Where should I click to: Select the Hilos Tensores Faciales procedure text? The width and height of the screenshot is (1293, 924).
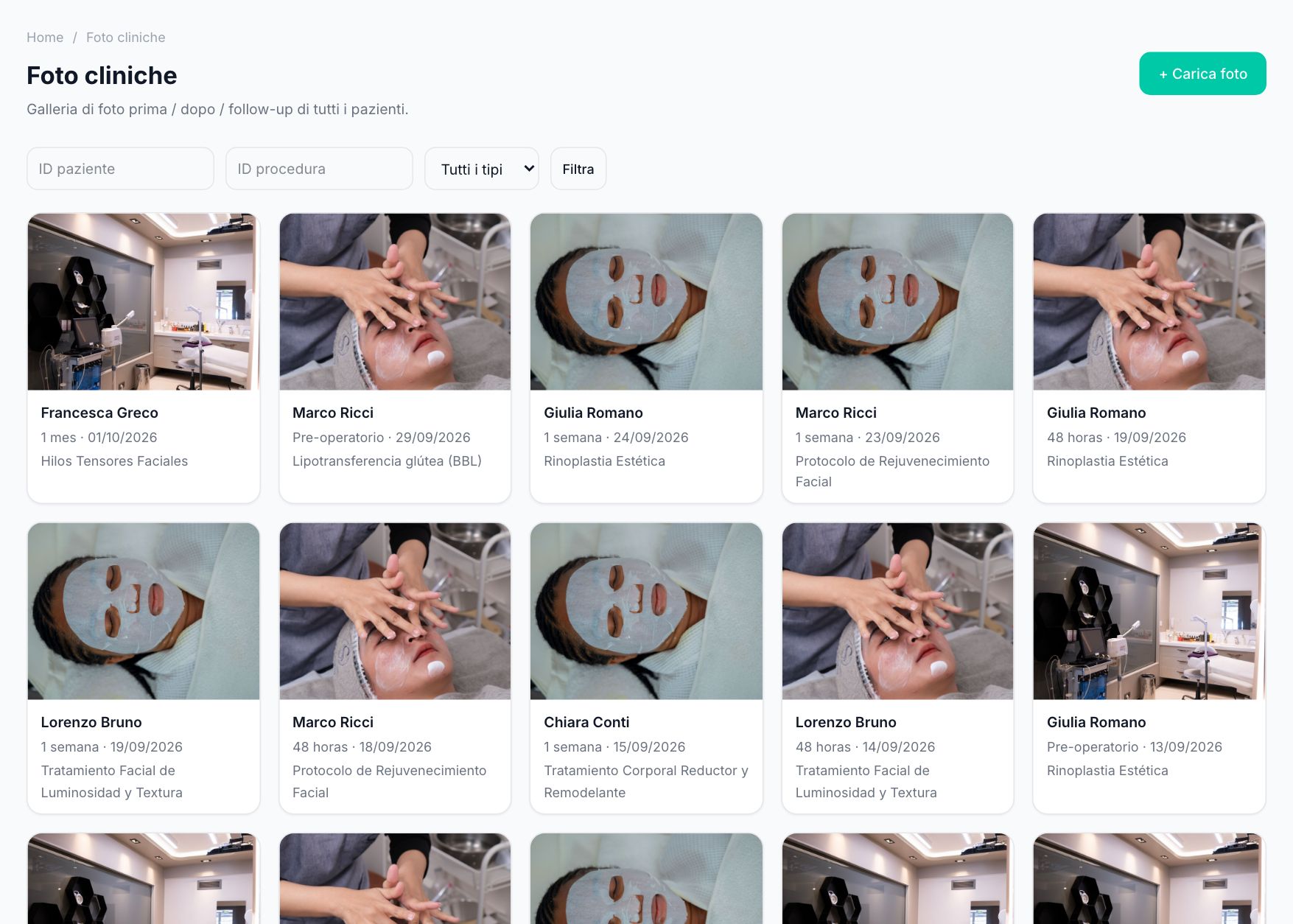114,461
